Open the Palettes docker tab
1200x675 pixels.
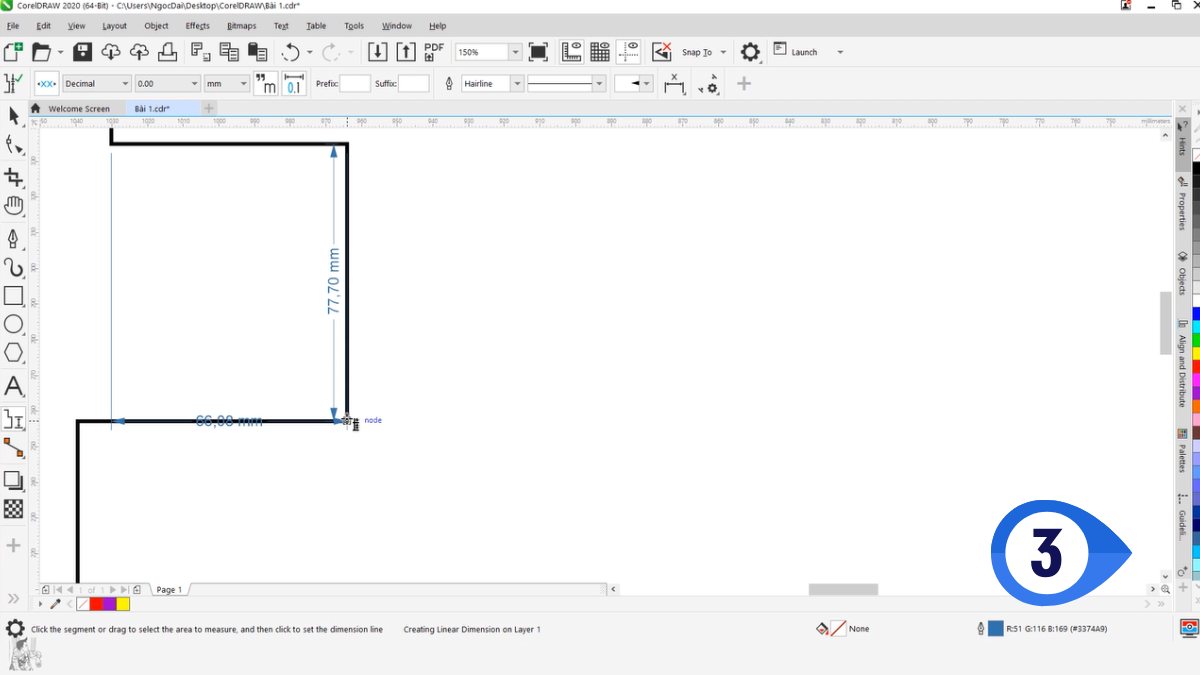coord(1182,451)
